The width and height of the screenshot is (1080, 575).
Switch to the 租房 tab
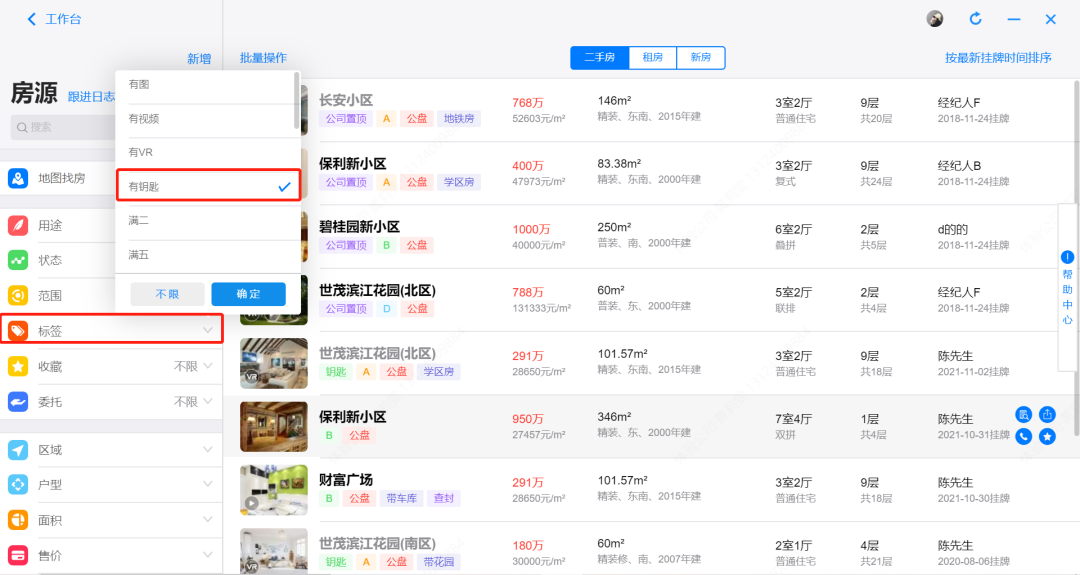click(x=653, y=57)
